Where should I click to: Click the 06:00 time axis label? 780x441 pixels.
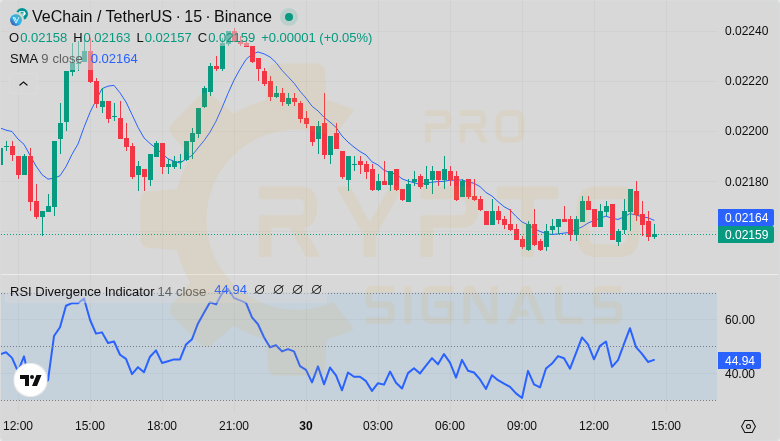(x=450, y=426)
